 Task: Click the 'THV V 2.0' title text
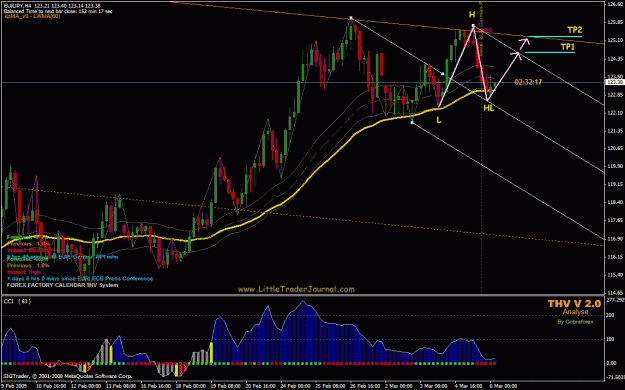click(x=574, y=304)
